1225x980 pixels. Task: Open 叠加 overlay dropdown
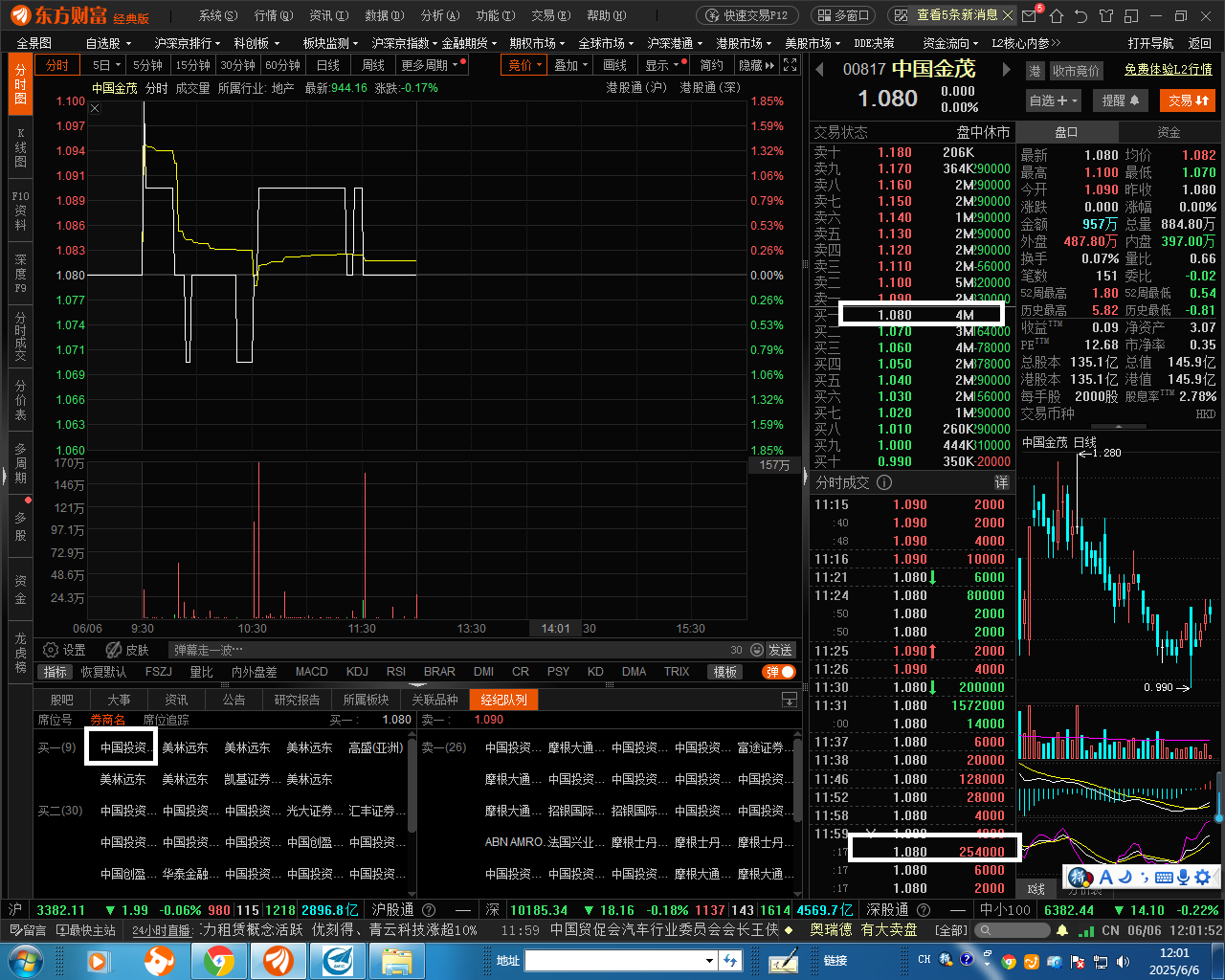point(570,65)
